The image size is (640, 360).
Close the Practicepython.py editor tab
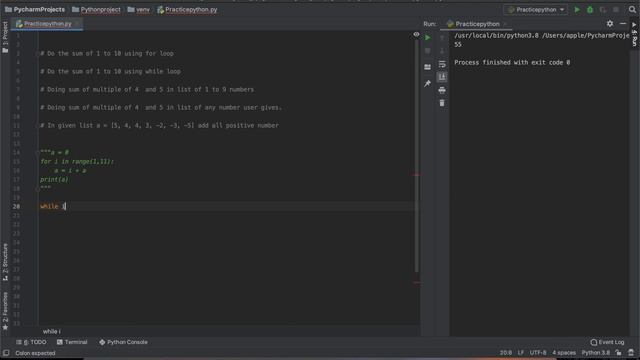coord(77,24)
